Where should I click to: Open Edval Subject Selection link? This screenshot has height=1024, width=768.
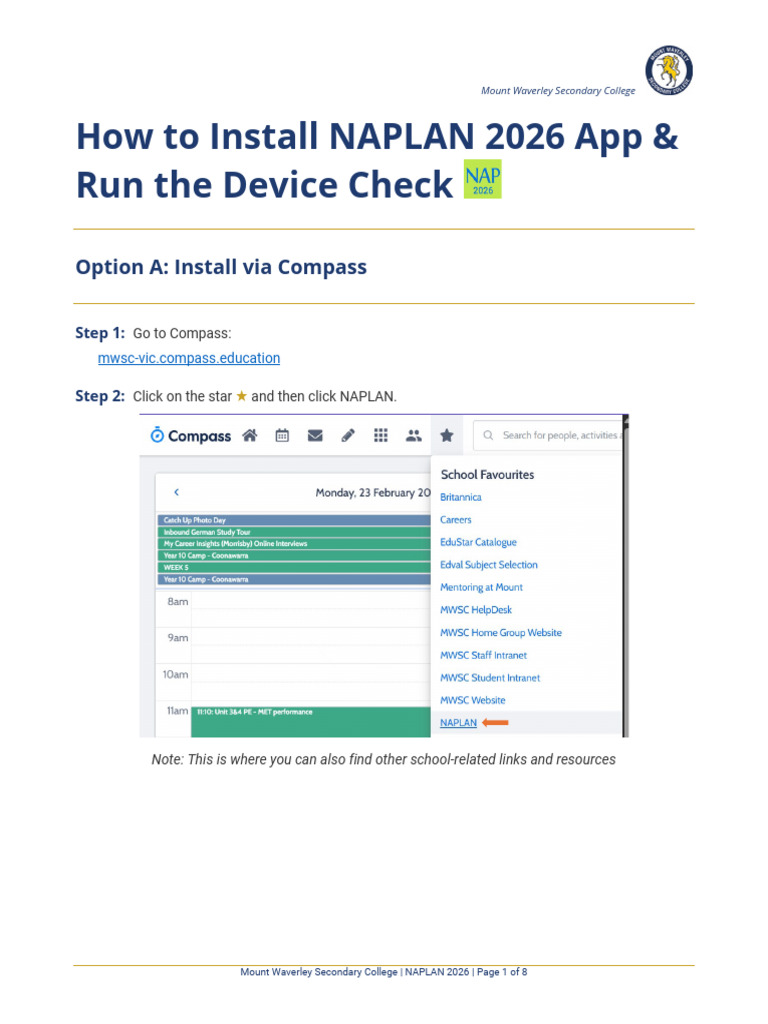point(488,565)
